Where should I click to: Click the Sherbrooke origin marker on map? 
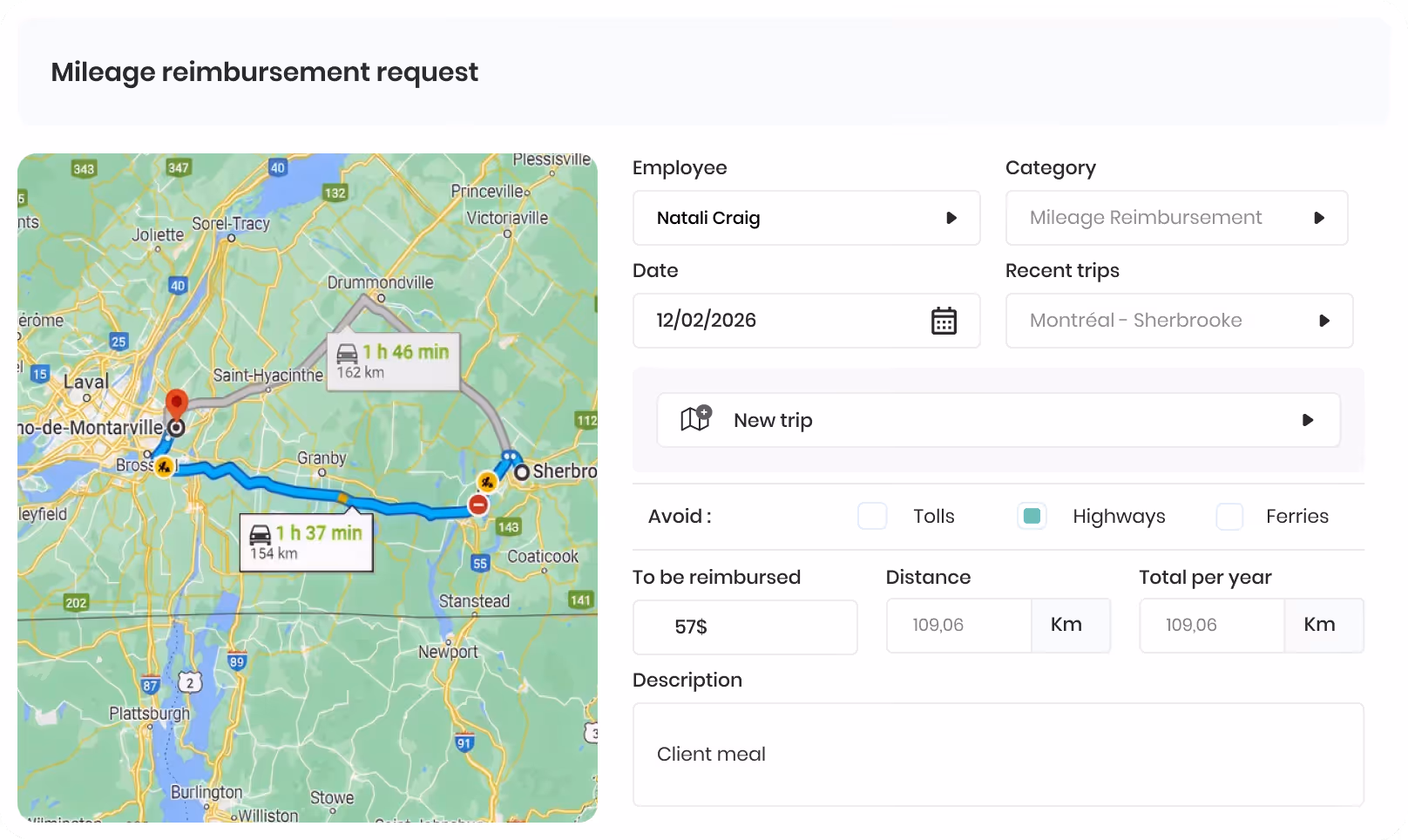point(522,472)
